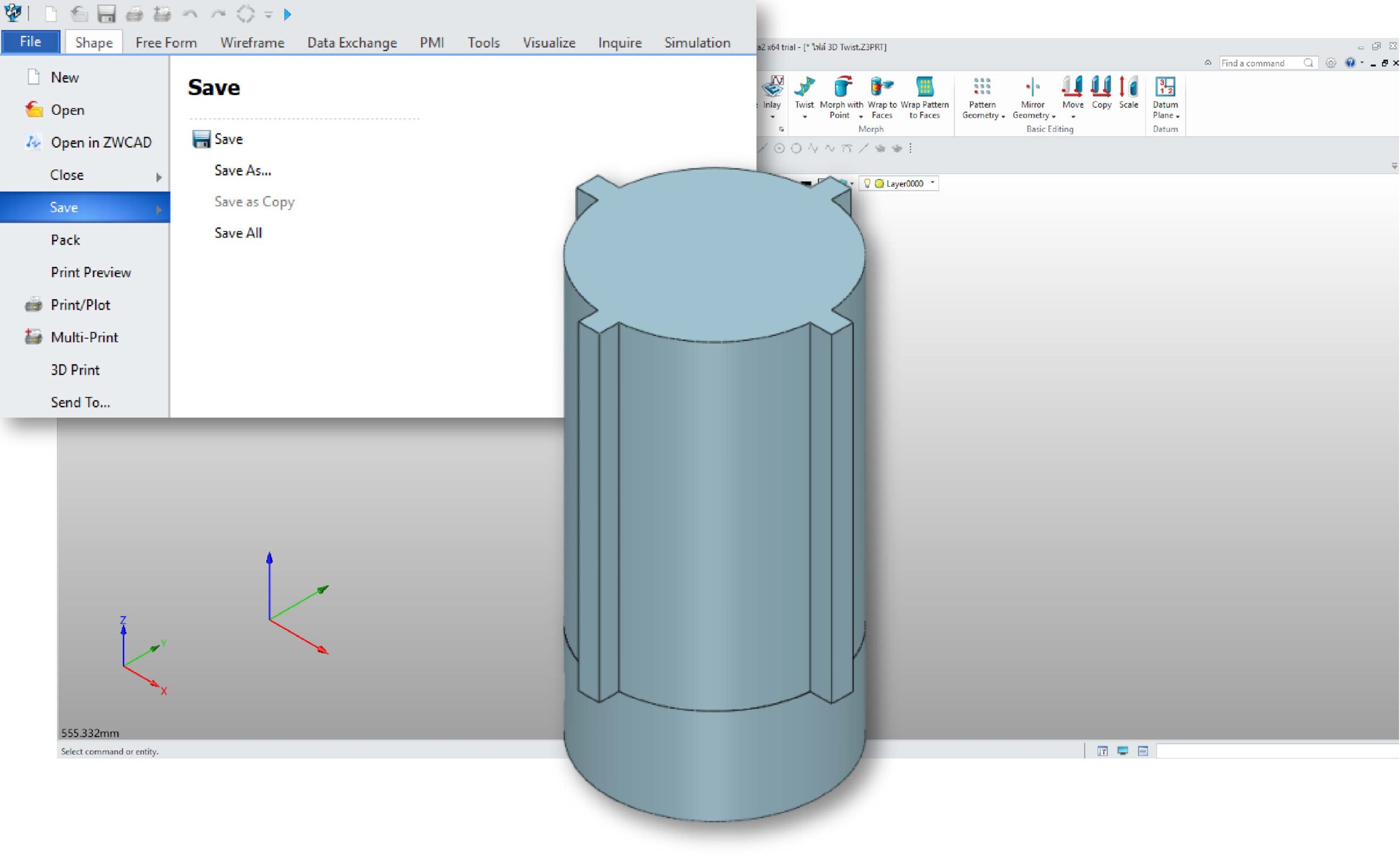Choose Print Preview from the File menu
Viewport: 1400px width, 859px height.
click(91, 272)
